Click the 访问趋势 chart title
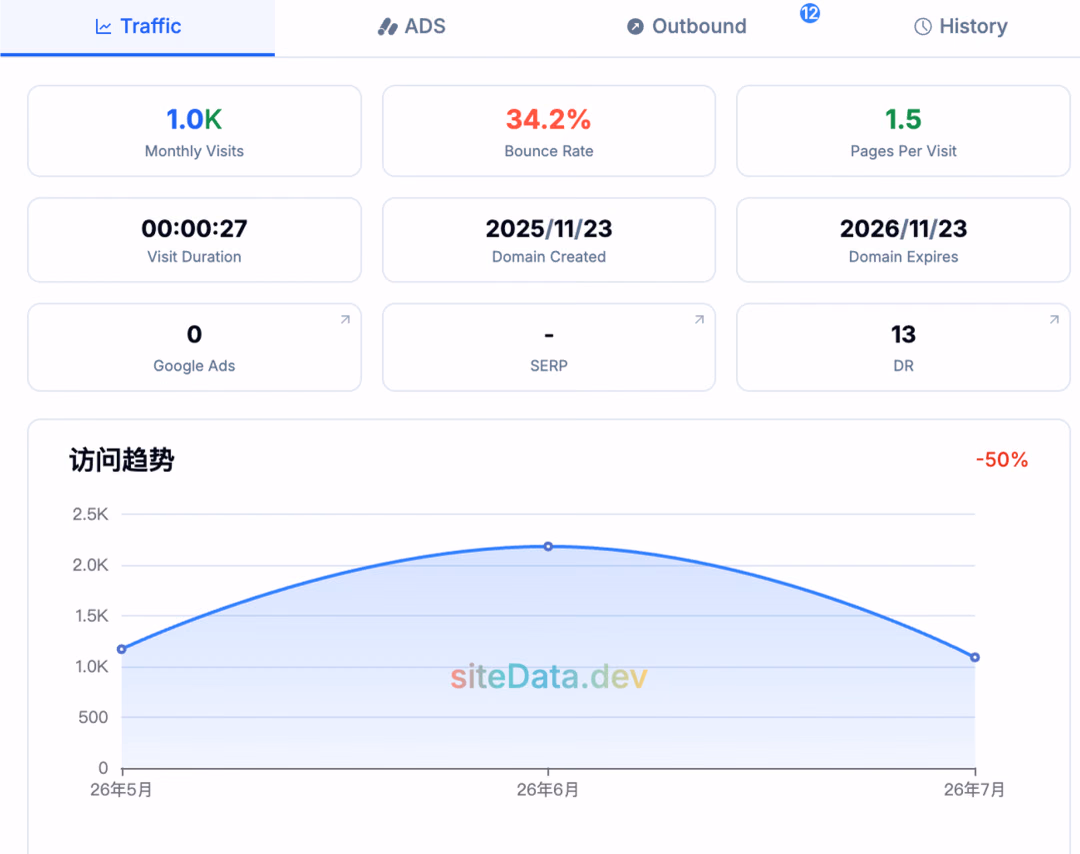Image resolution: width=1080 pixels, height=854 pixels. click(121, 459)
